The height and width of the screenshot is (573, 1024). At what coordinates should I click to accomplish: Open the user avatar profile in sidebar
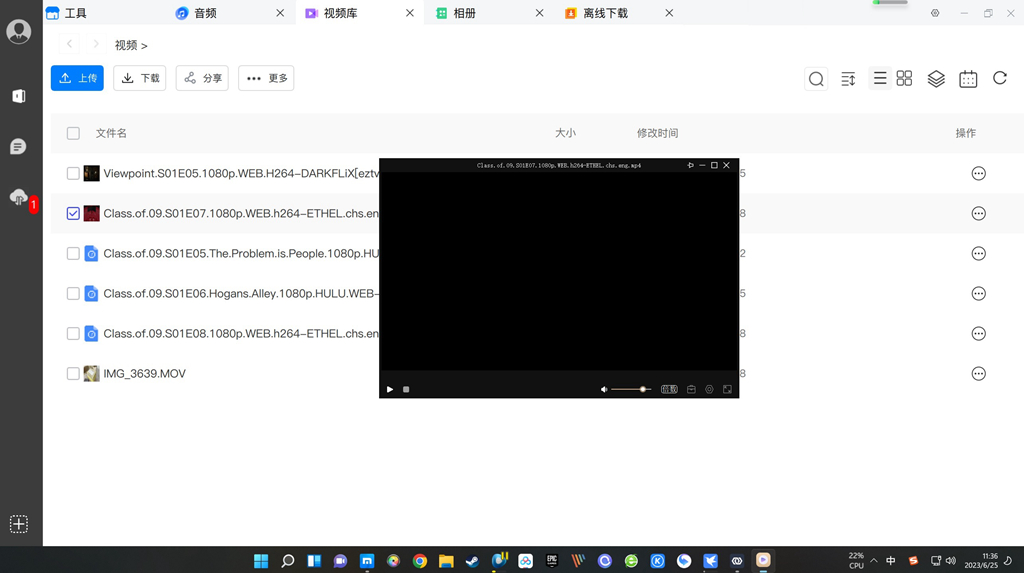click(18, 31)
